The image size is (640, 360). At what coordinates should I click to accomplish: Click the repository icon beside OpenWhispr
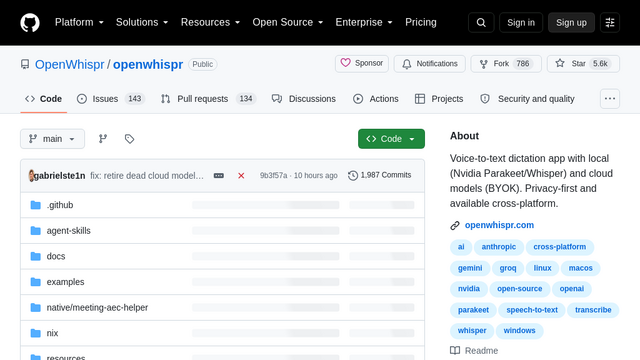[25, 64]
